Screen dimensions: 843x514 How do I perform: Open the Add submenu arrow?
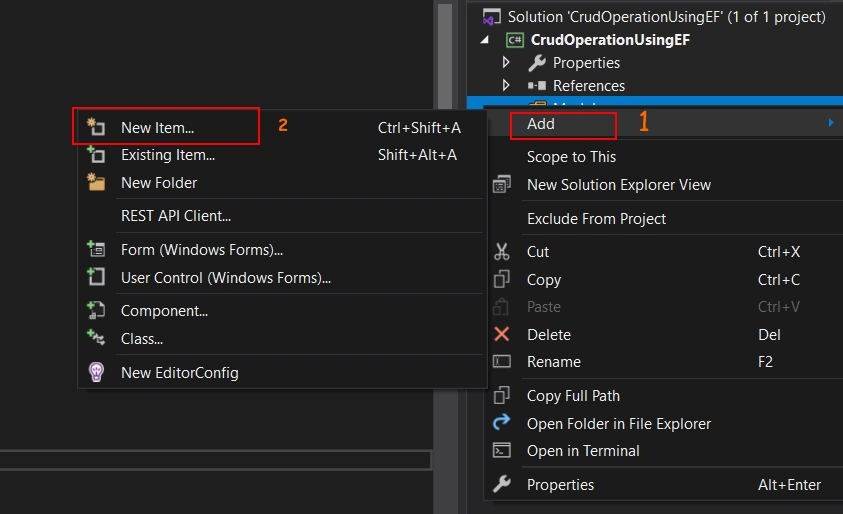(x=831, y=123)
